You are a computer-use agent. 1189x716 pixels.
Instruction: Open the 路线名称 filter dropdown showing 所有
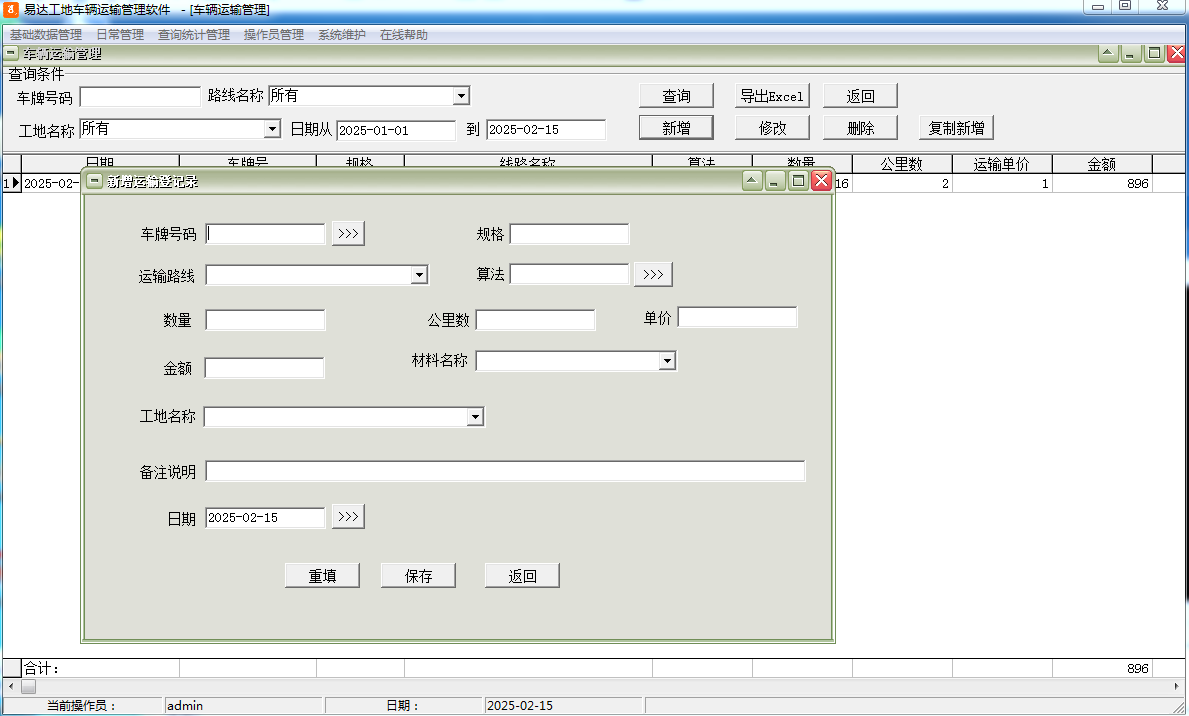pyautogui.click(x=461, y=95)
